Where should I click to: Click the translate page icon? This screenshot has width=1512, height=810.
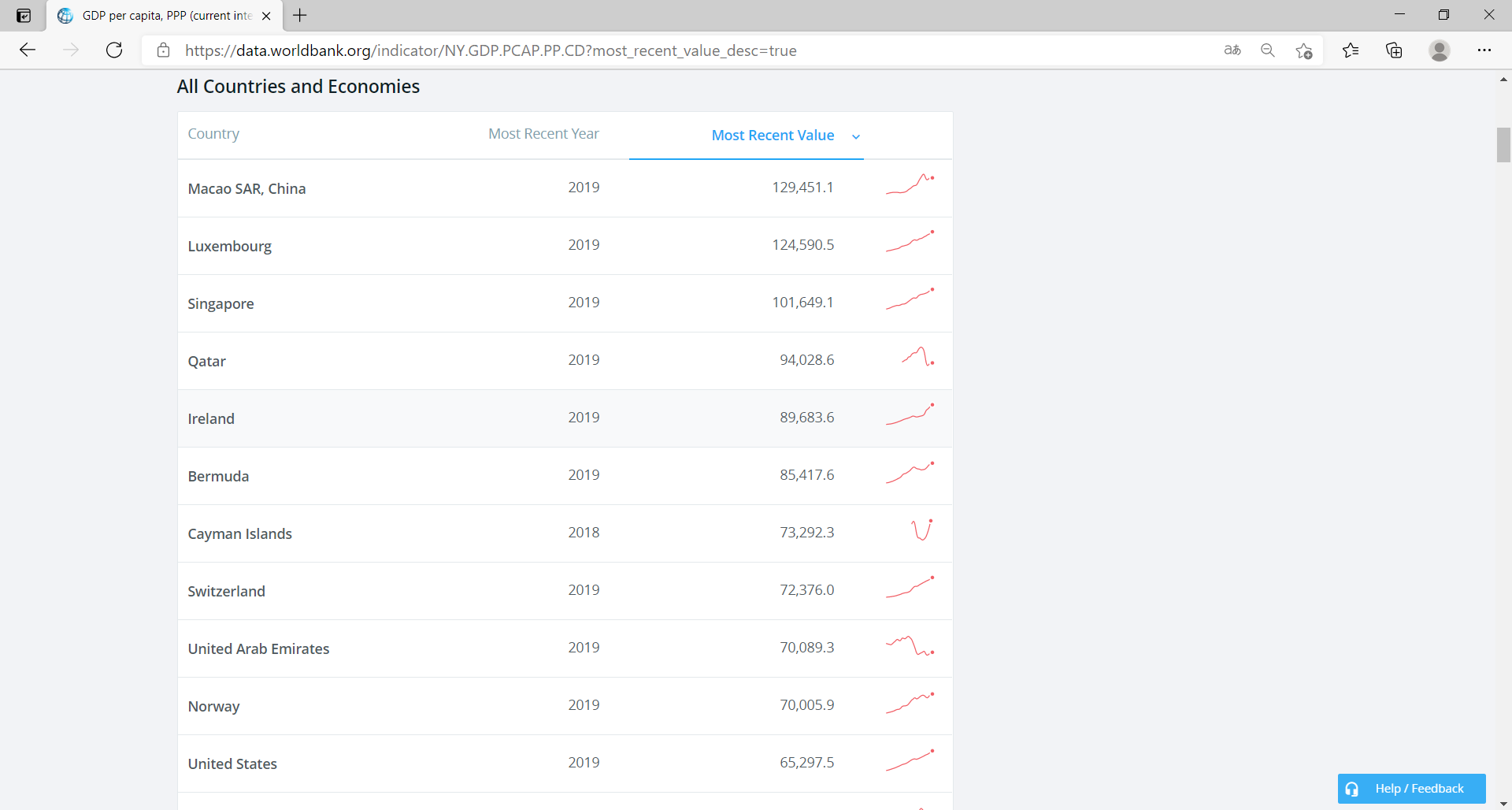[1232, 50]
